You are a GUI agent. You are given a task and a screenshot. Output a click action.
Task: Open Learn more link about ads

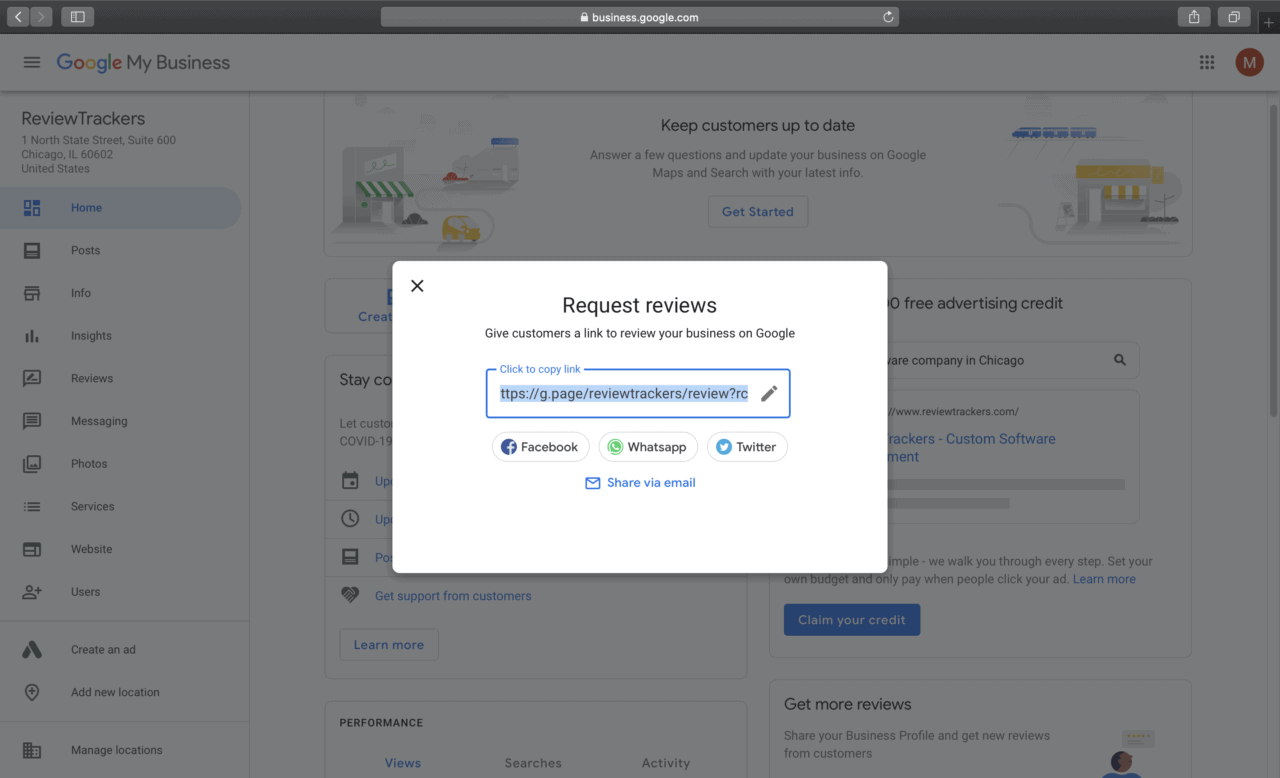(1104, 579)
